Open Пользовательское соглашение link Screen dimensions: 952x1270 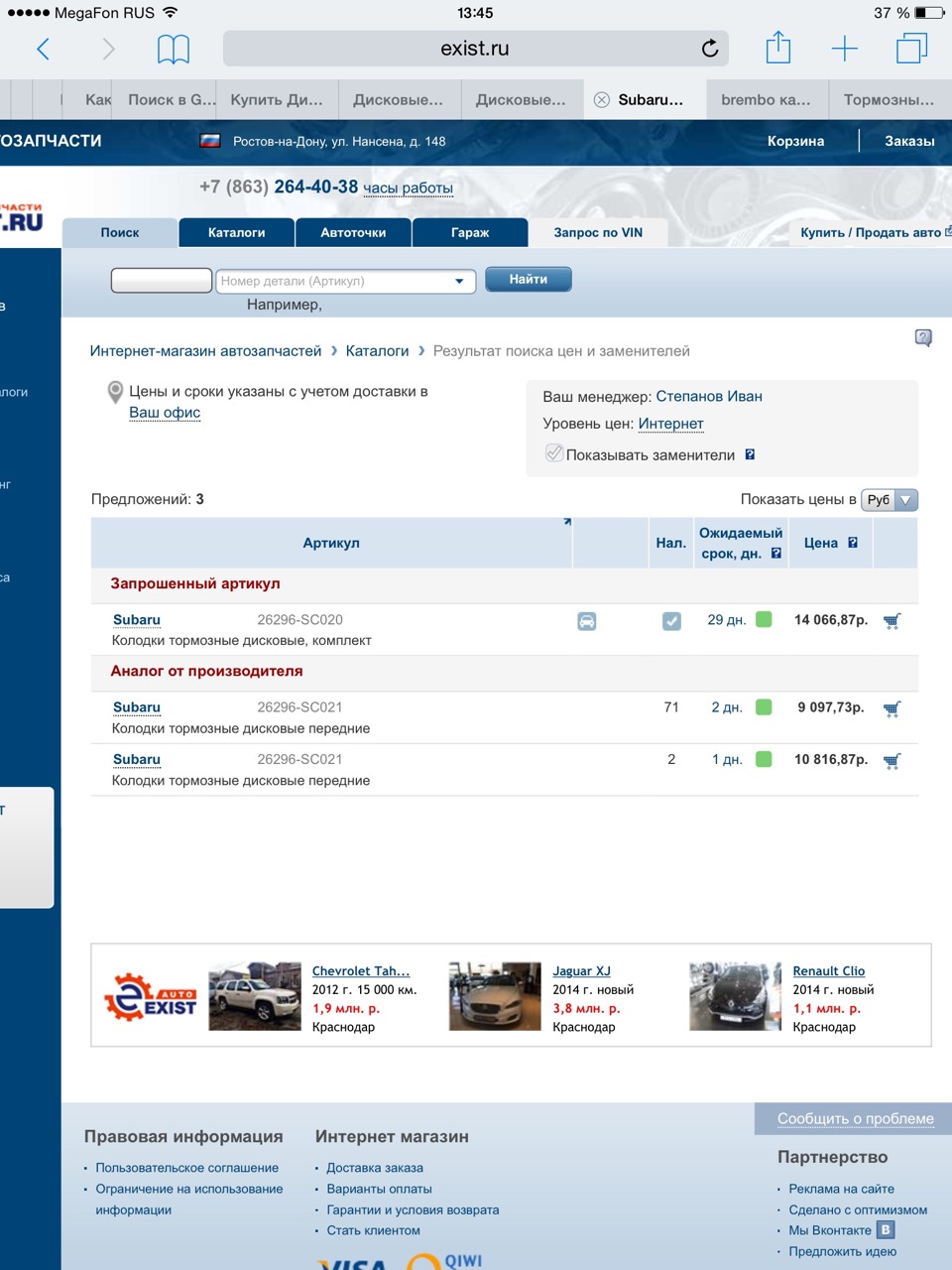click(186, 1168)
